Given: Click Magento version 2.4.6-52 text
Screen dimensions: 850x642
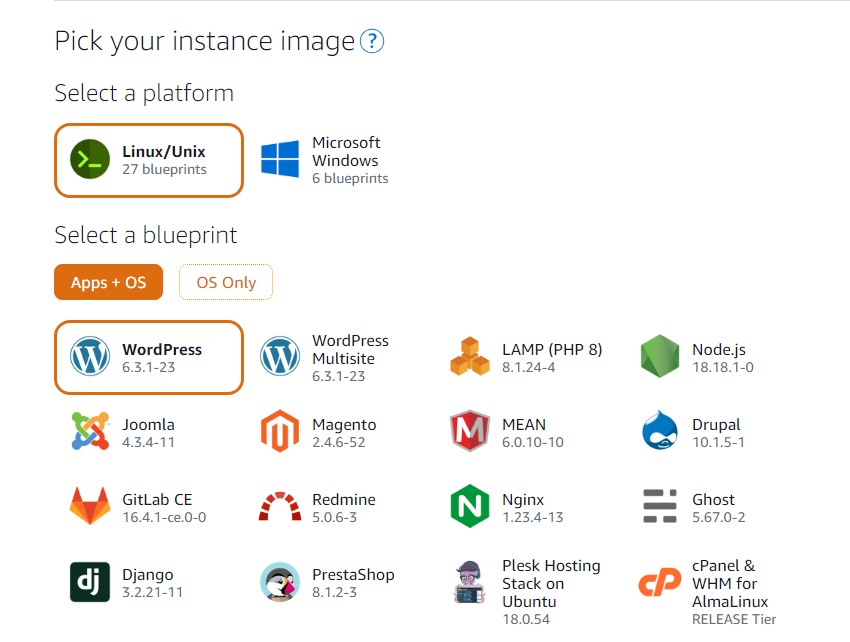Looking at the screenshot, I should tap(338, 442).
